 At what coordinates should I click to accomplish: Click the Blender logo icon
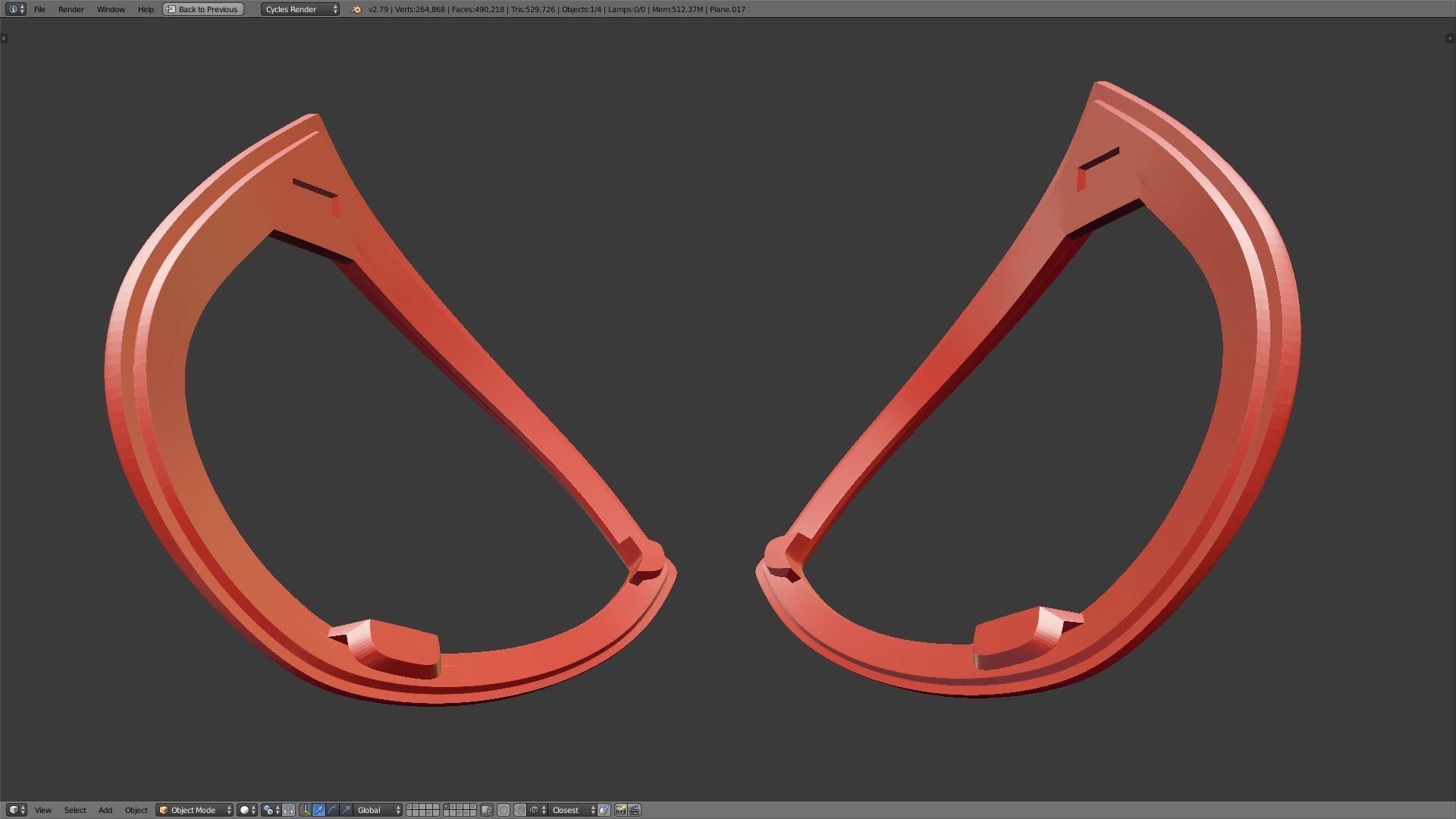[x=356, y=9]
